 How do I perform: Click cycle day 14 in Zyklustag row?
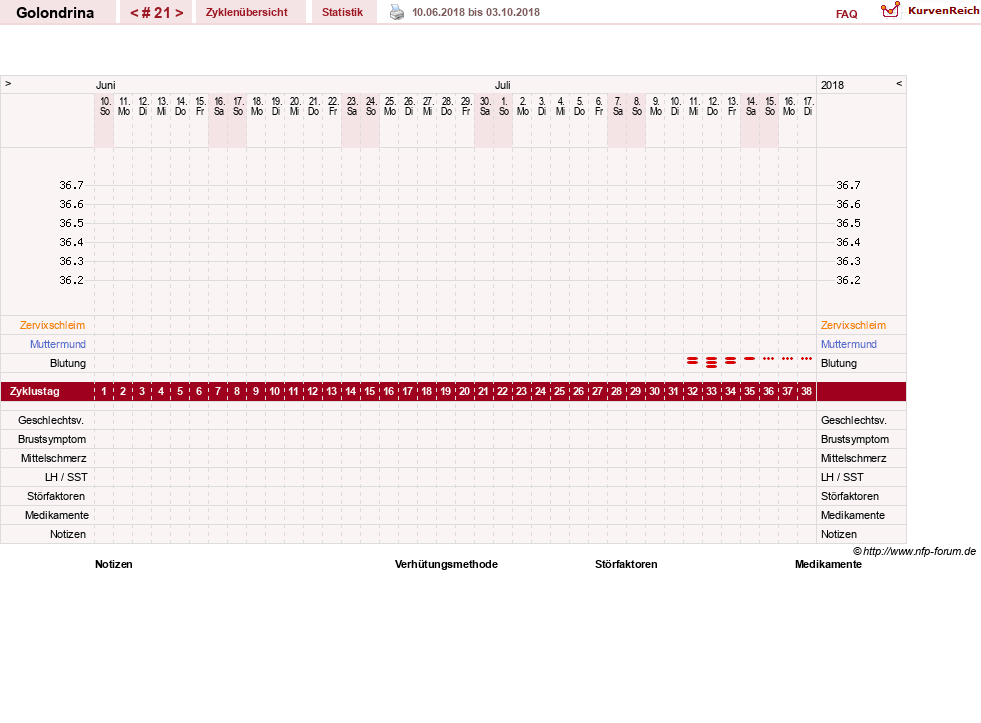pos(350,392)
